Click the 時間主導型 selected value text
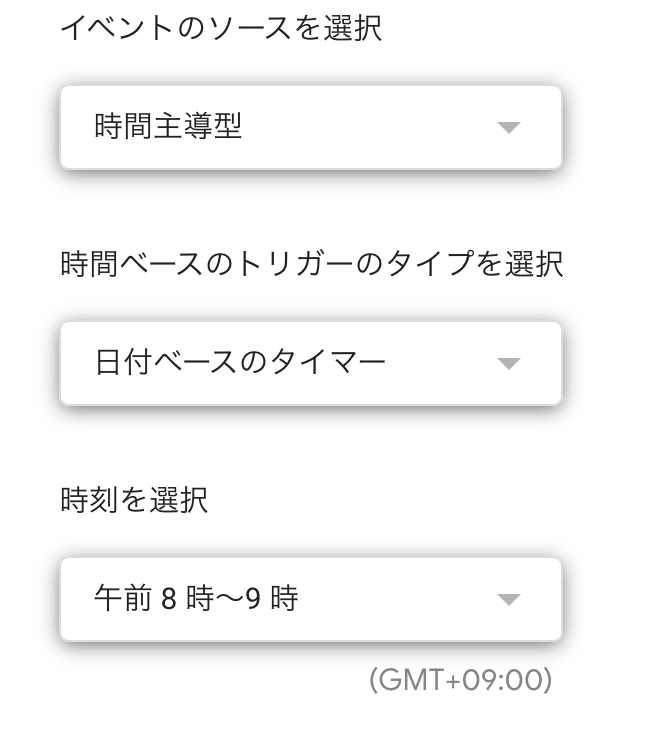The height and width of the screenshot is (754, 656). pos(168,127)
